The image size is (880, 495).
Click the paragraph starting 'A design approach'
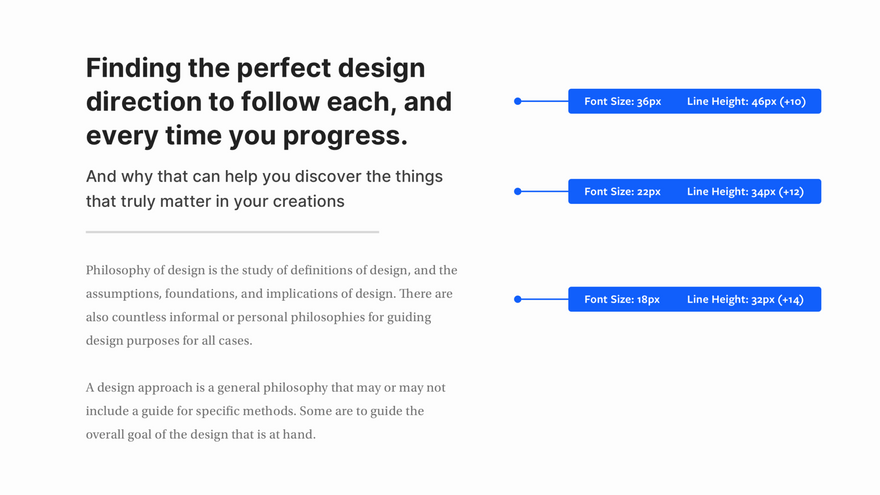[265, 411]
